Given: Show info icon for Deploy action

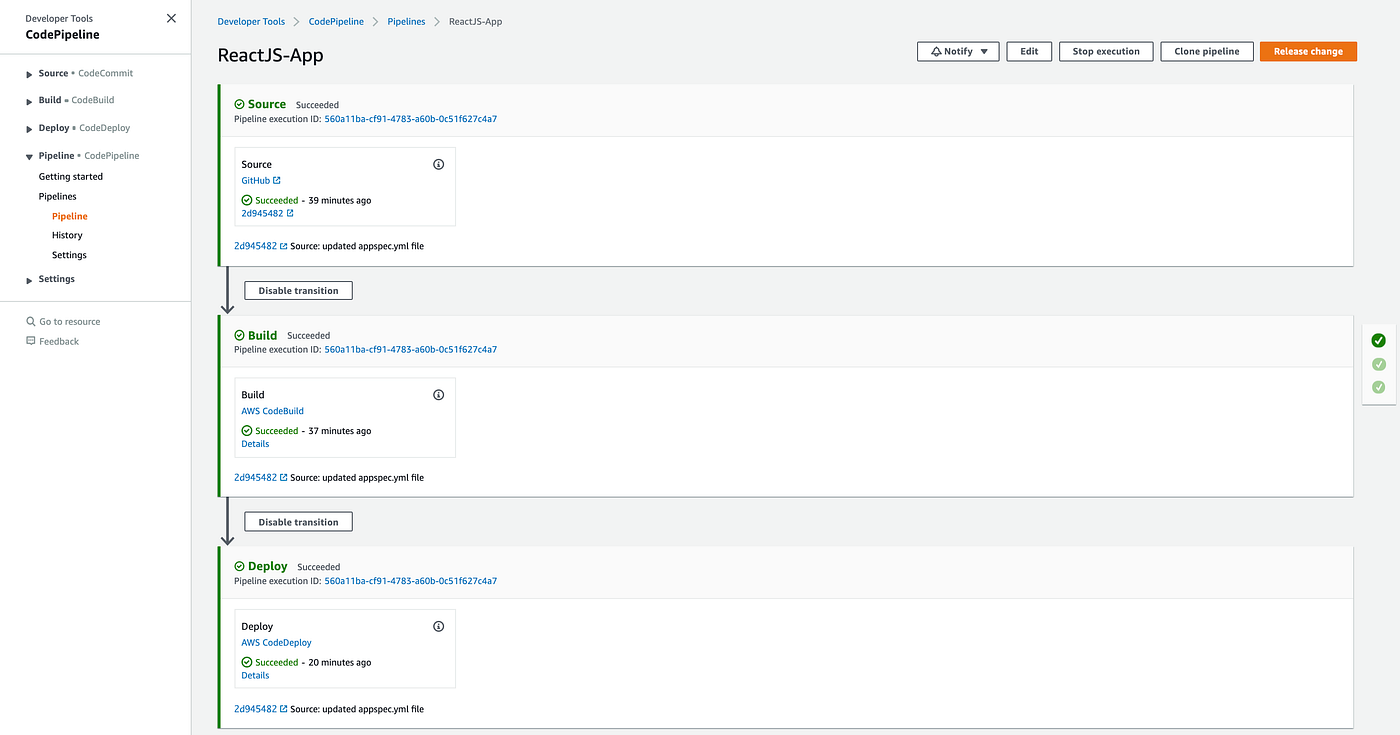Looking at the screenshot, I should click(438, 626).
